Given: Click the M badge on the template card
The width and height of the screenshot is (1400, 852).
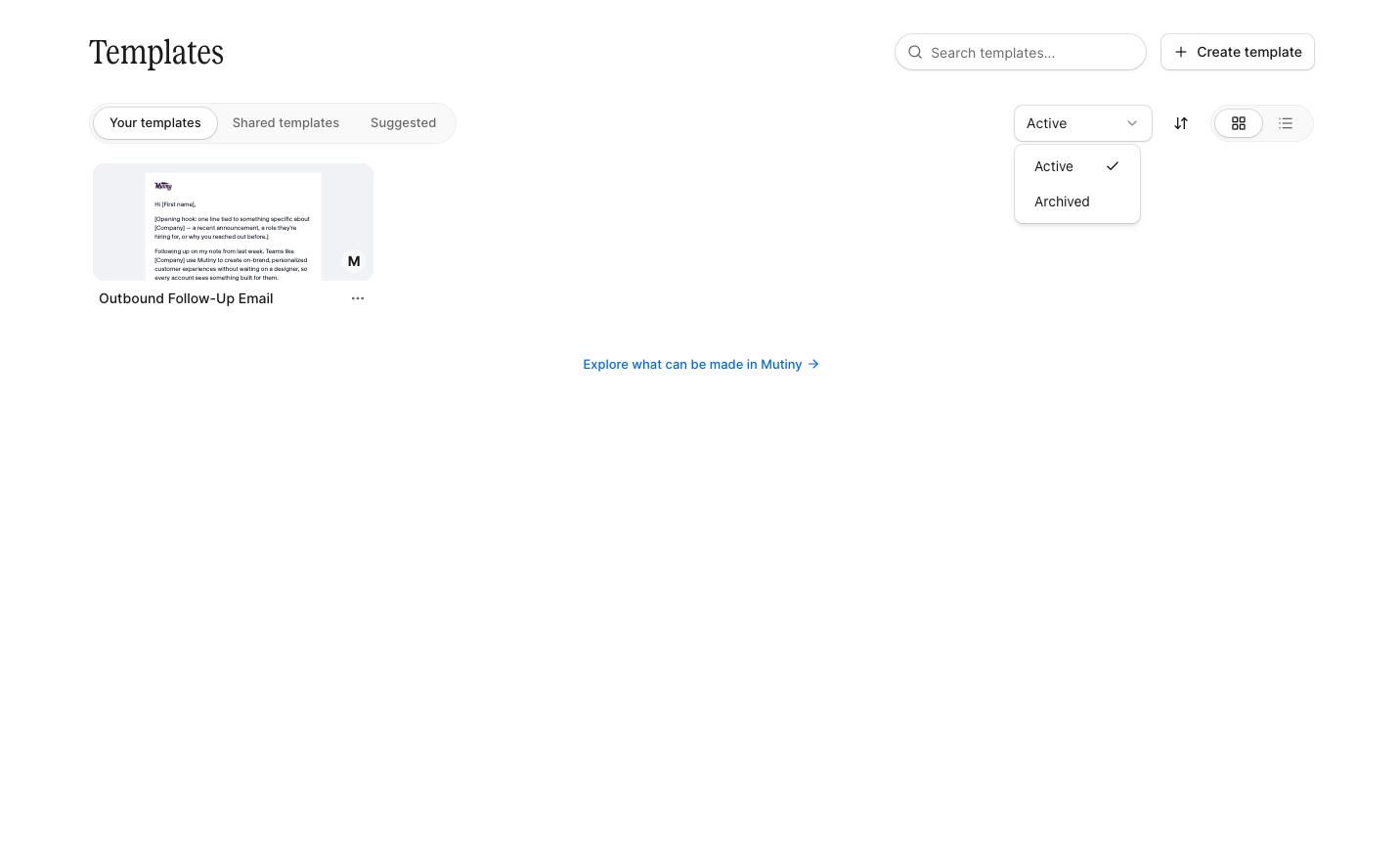Looking at the screenshot, I should (354, 261).
